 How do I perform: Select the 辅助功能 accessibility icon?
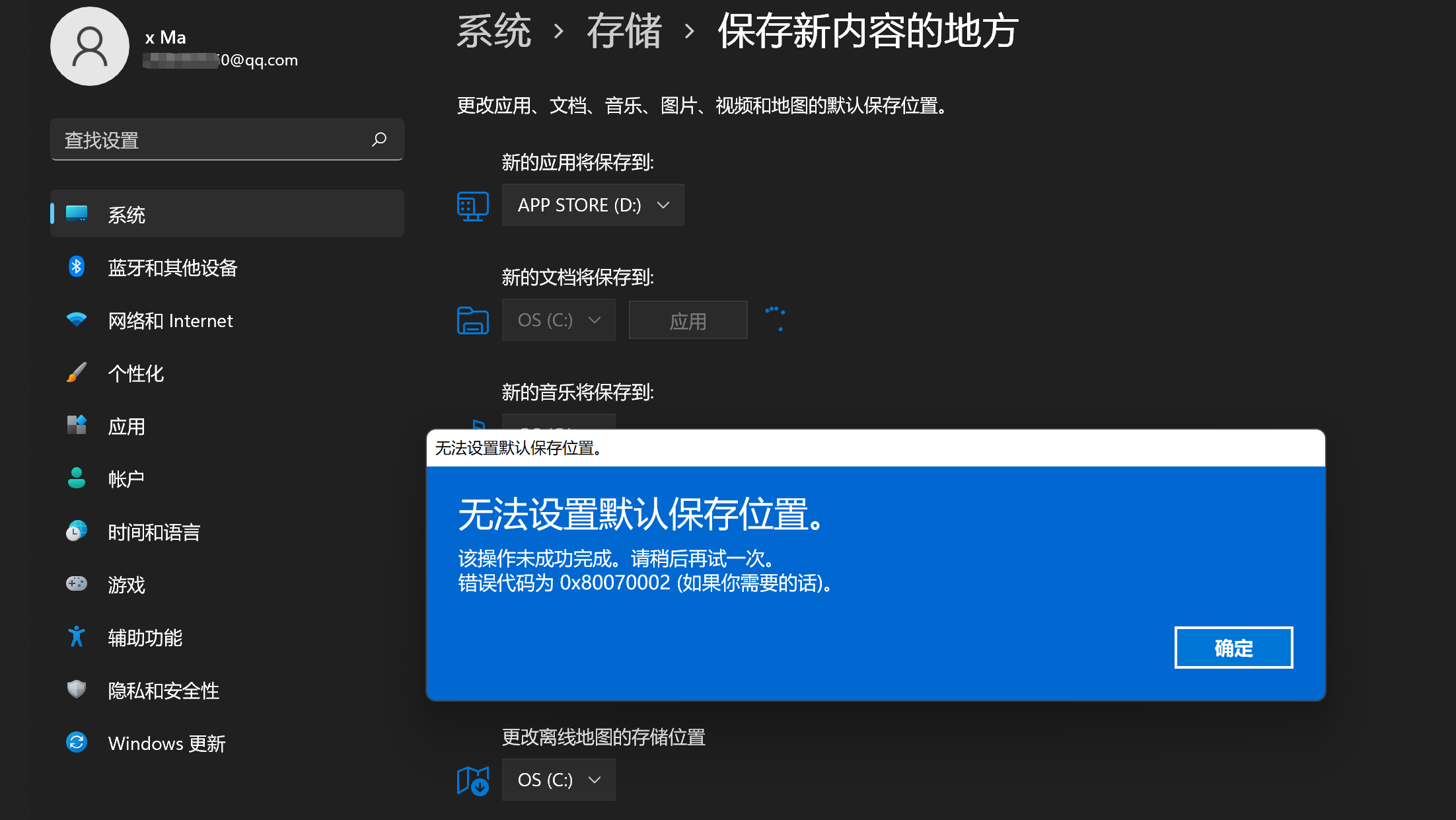[77, 637]
